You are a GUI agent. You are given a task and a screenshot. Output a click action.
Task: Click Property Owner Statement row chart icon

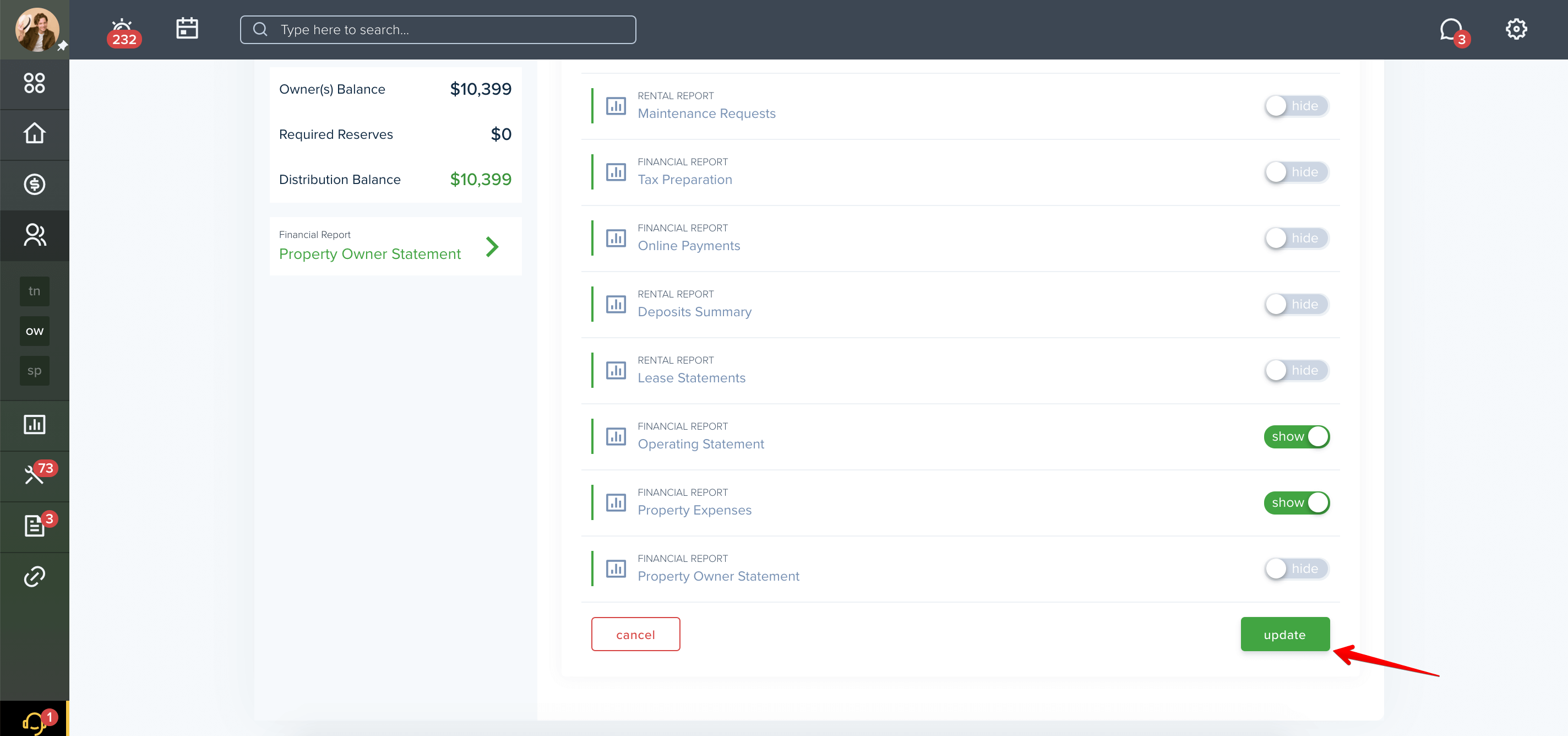[x=616, y=569]
